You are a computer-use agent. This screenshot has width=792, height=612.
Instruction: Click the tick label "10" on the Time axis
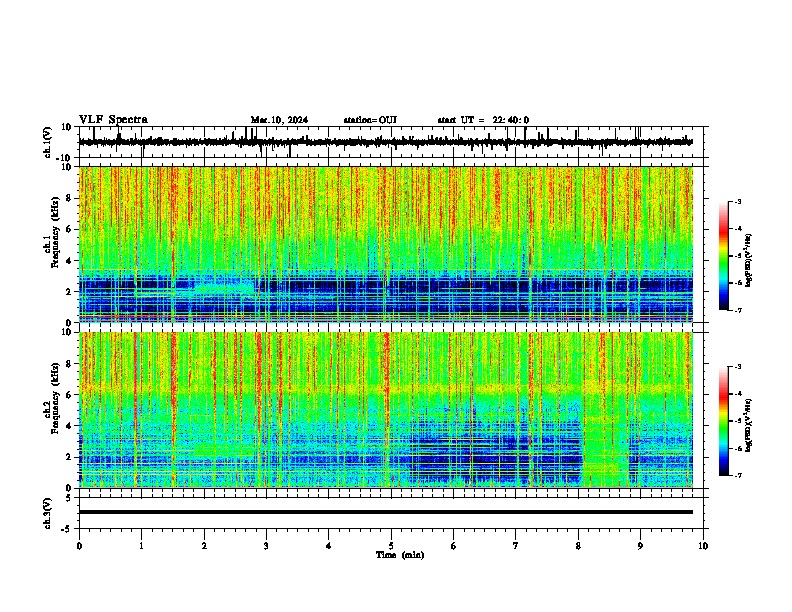coord(703,546)
